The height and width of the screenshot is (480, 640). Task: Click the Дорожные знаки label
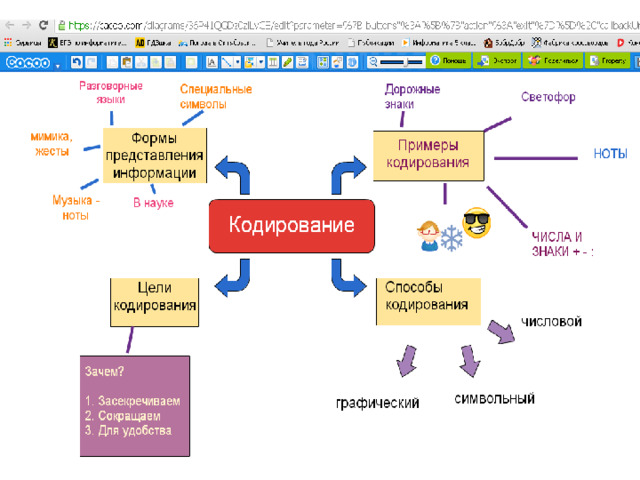pos(412,97)
